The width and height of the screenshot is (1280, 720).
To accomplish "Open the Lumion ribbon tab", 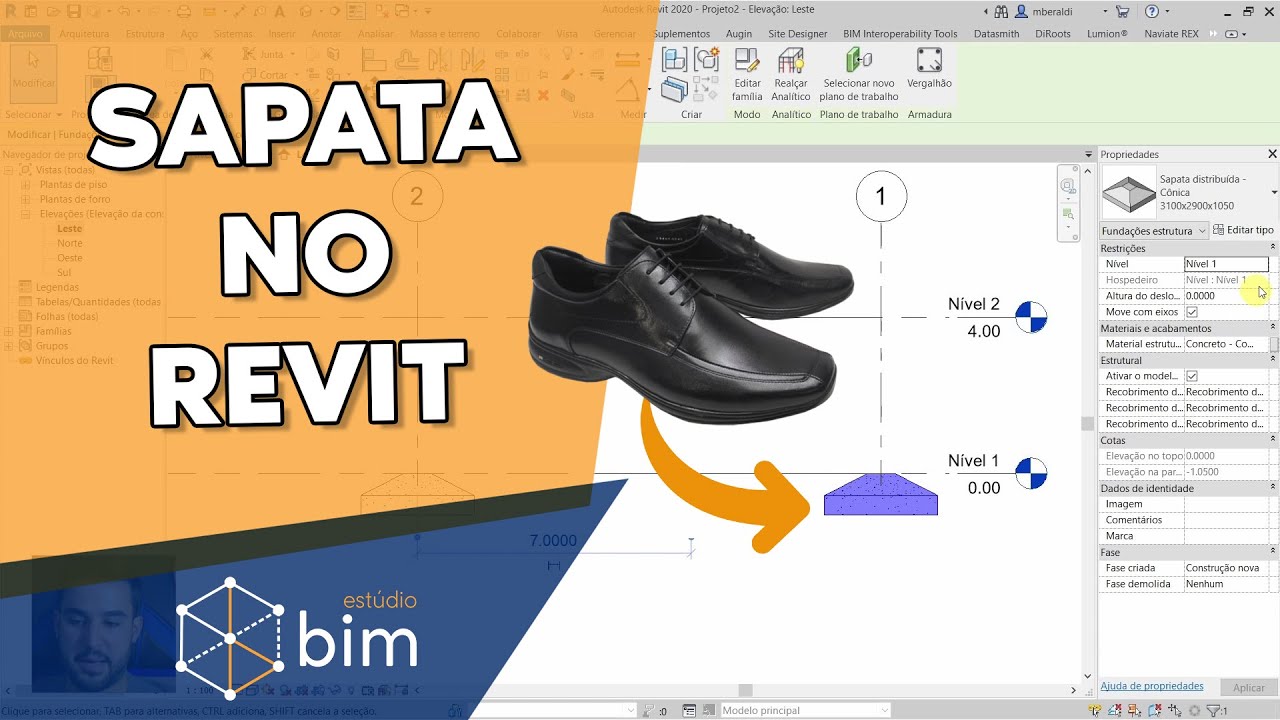I will (1108, 33).
